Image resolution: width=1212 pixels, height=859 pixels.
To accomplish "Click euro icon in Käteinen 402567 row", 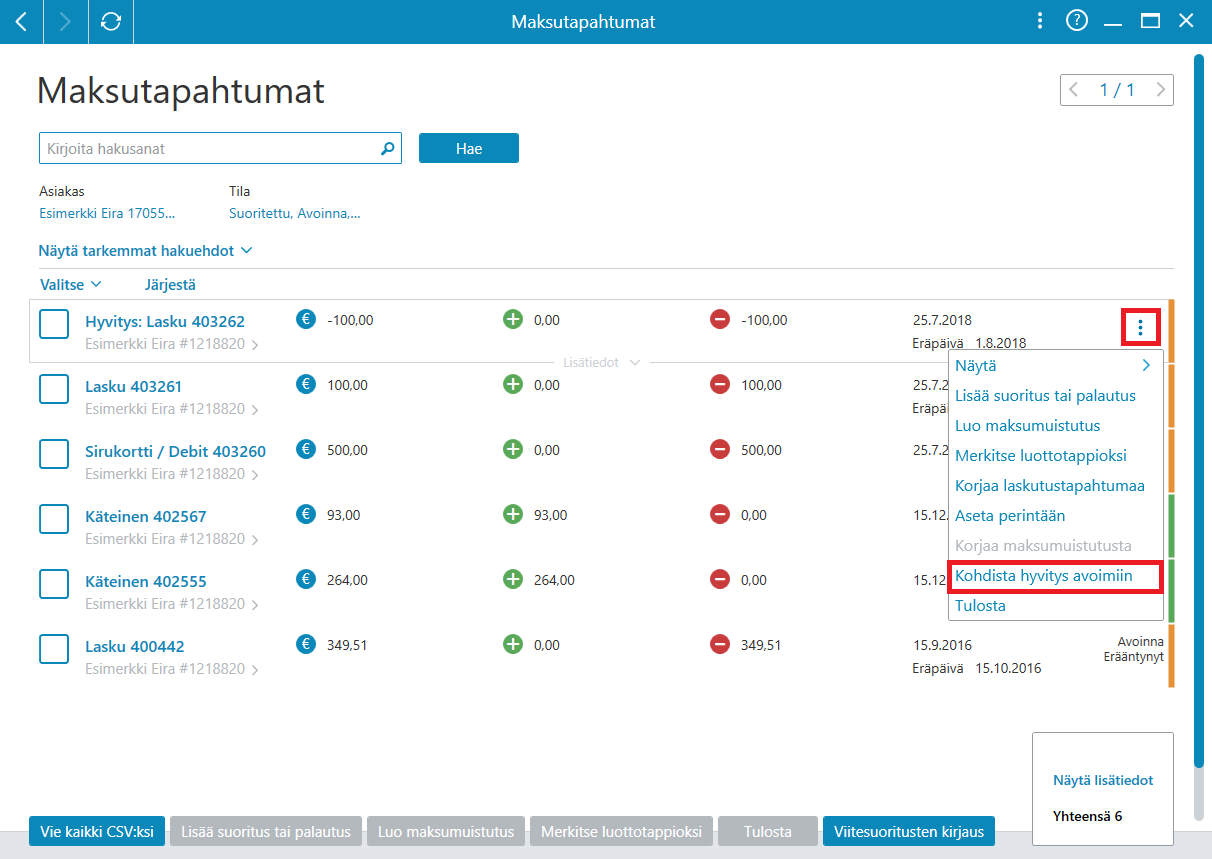I will click(x=306, y=515).
